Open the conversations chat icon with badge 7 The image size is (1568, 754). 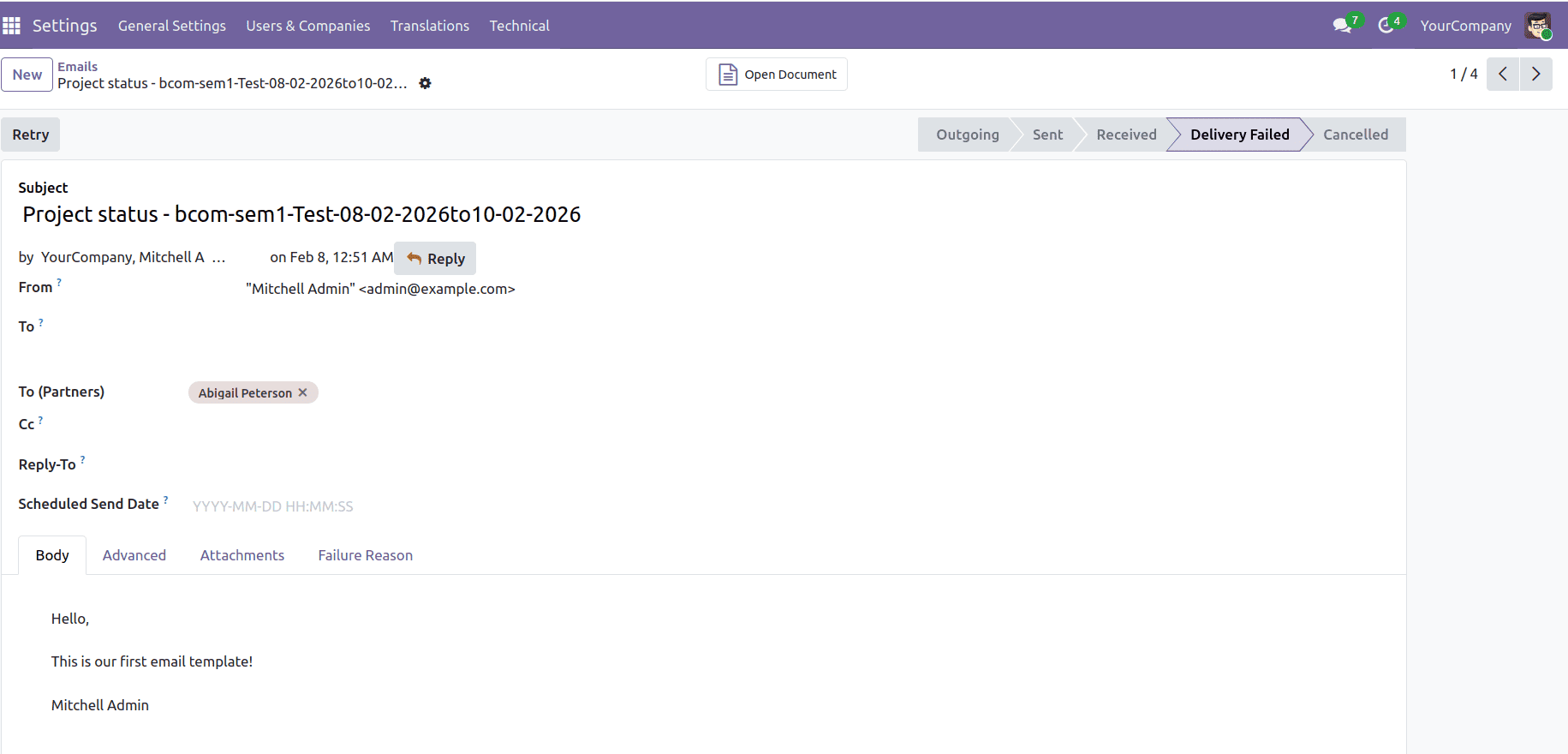point(1343,26)
